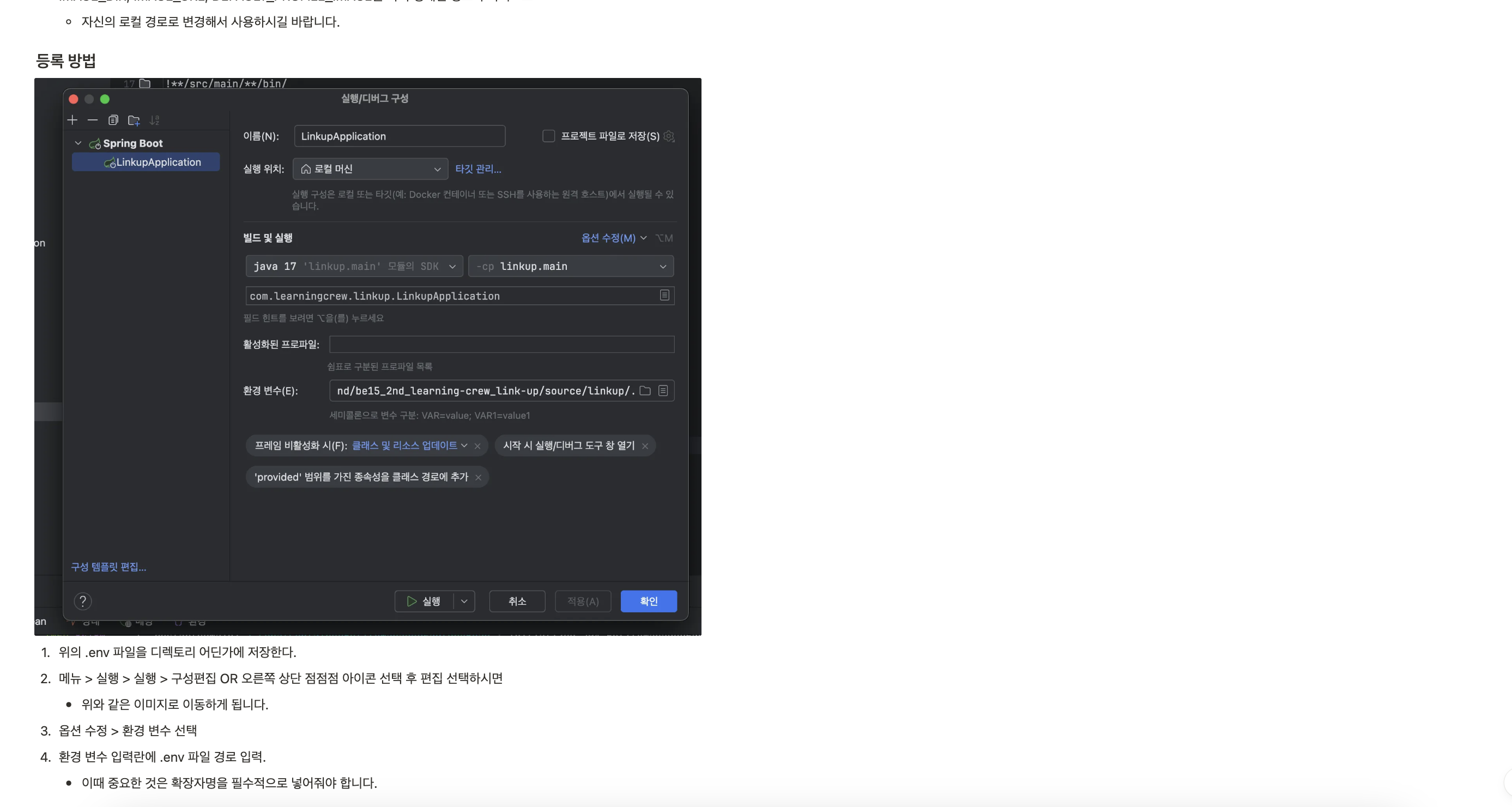Viewport: 1512px width, 807px height.
Task: Click the sort configurations icon
Action: 154,121
